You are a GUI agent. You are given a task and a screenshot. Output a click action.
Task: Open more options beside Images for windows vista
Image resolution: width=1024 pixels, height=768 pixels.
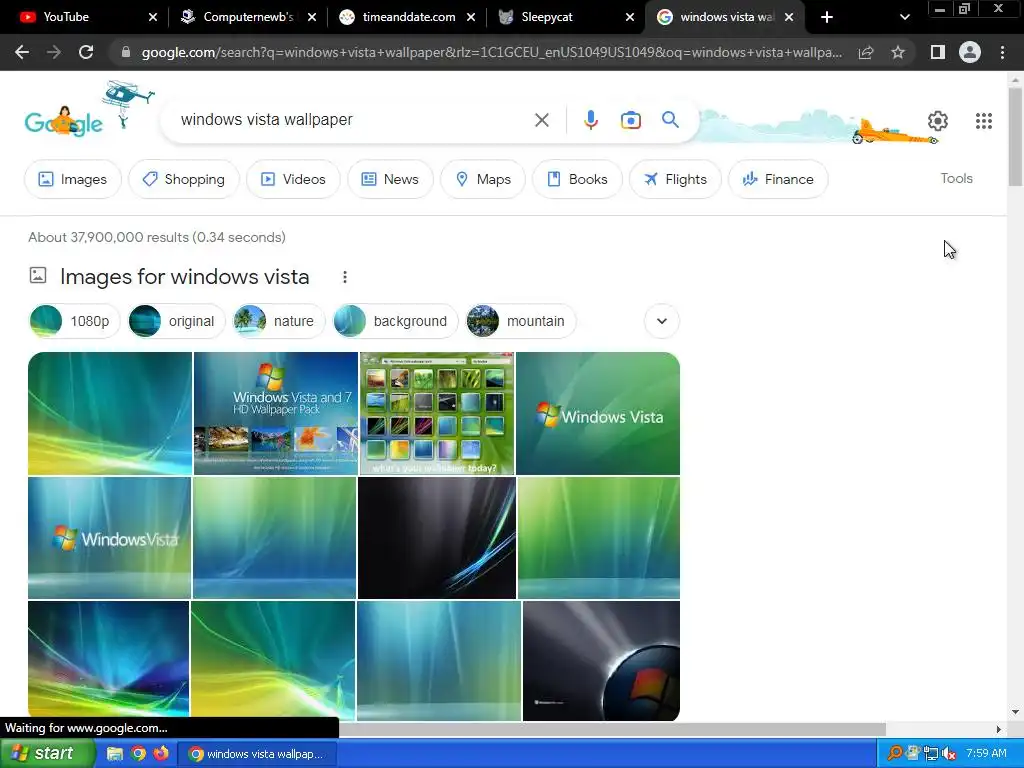point(345,278)
